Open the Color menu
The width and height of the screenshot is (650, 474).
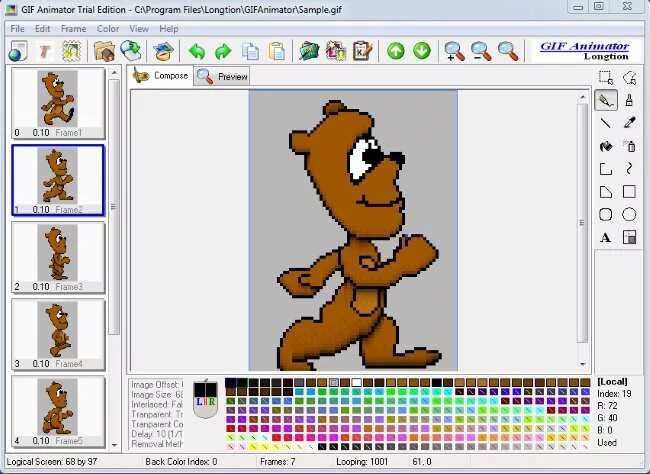tap(108, 29)
